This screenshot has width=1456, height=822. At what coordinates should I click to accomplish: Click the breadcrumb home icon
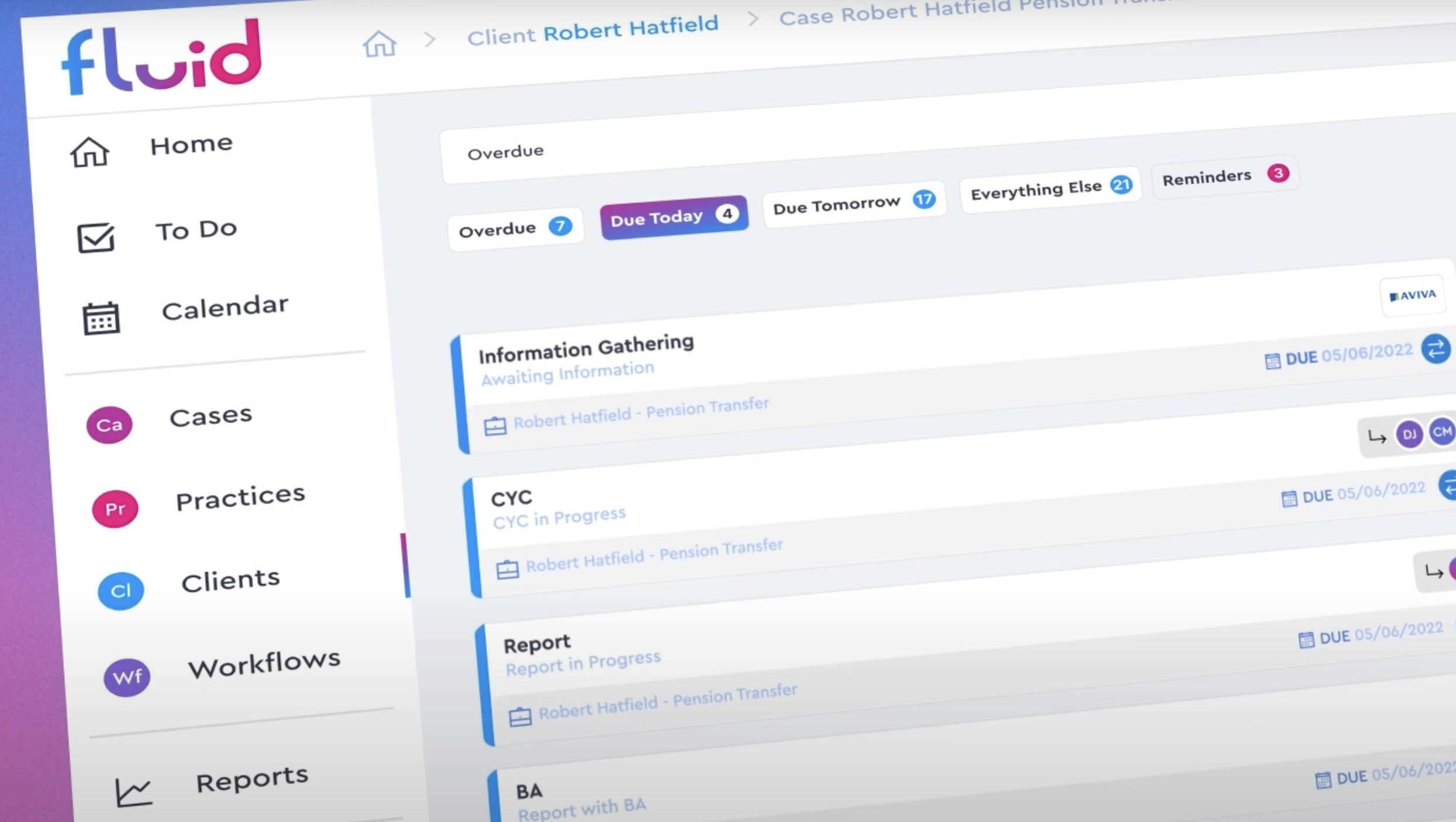tap(379, 44)
